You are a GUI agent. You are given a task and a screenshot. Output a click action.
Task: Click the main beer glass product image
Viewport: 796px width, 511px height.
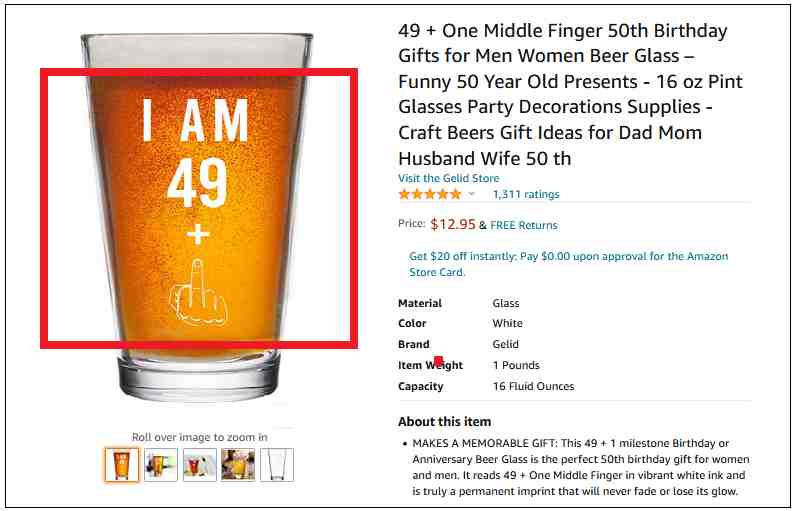[x=198, y=217]
